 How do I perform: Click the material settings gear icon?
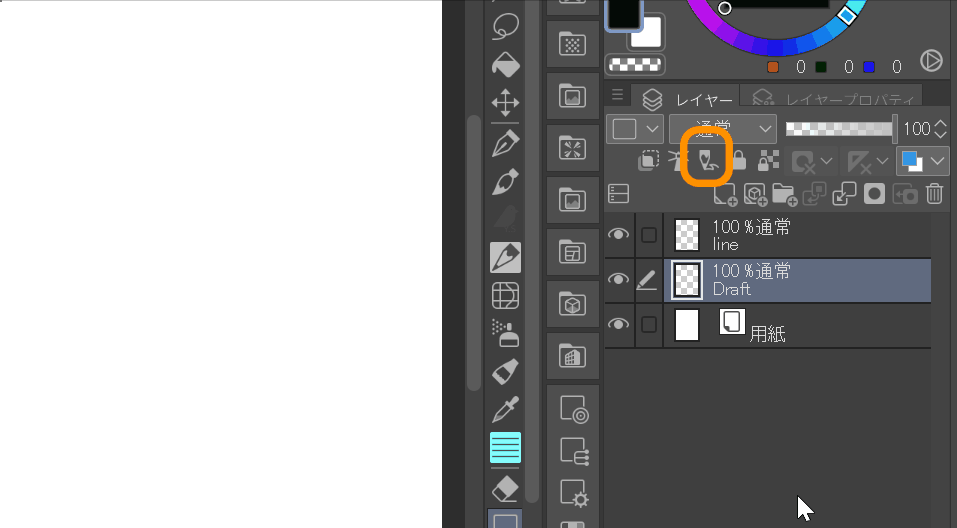(574, 493)
